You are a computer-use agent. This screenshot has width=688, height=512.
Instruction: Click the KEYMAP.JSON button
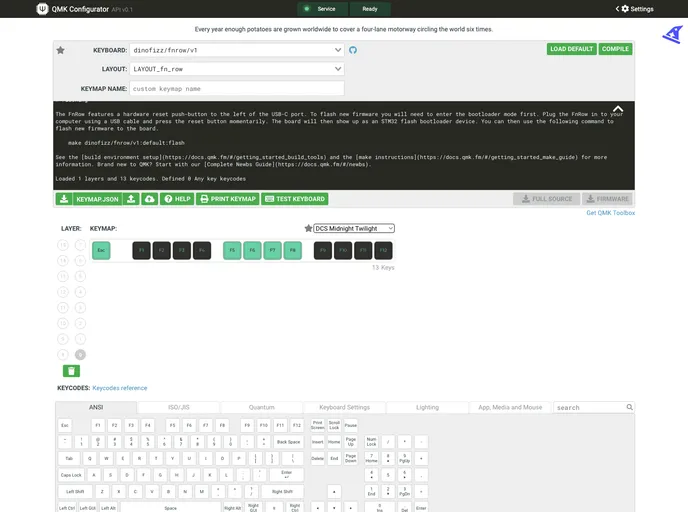(x=97, y=199)
